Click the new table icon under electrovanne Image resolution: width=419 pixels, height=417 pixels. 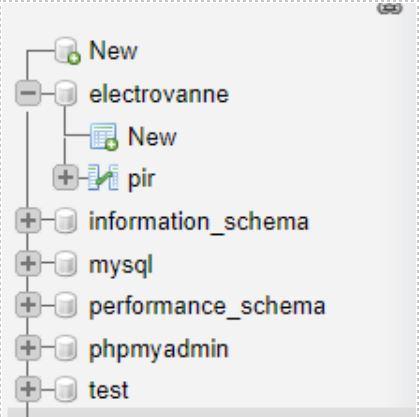click(x=104, y=137)
